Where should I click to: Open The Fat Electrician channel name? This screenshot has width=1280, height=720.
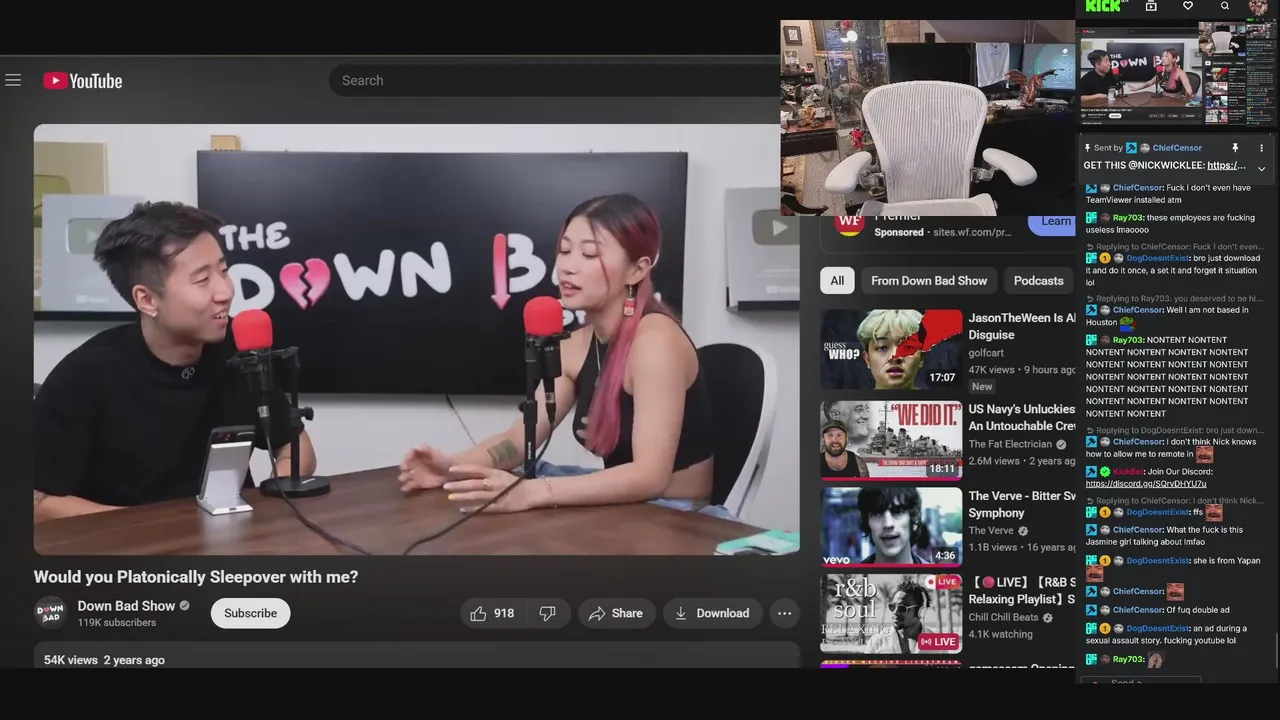(x=1010, y=444)
